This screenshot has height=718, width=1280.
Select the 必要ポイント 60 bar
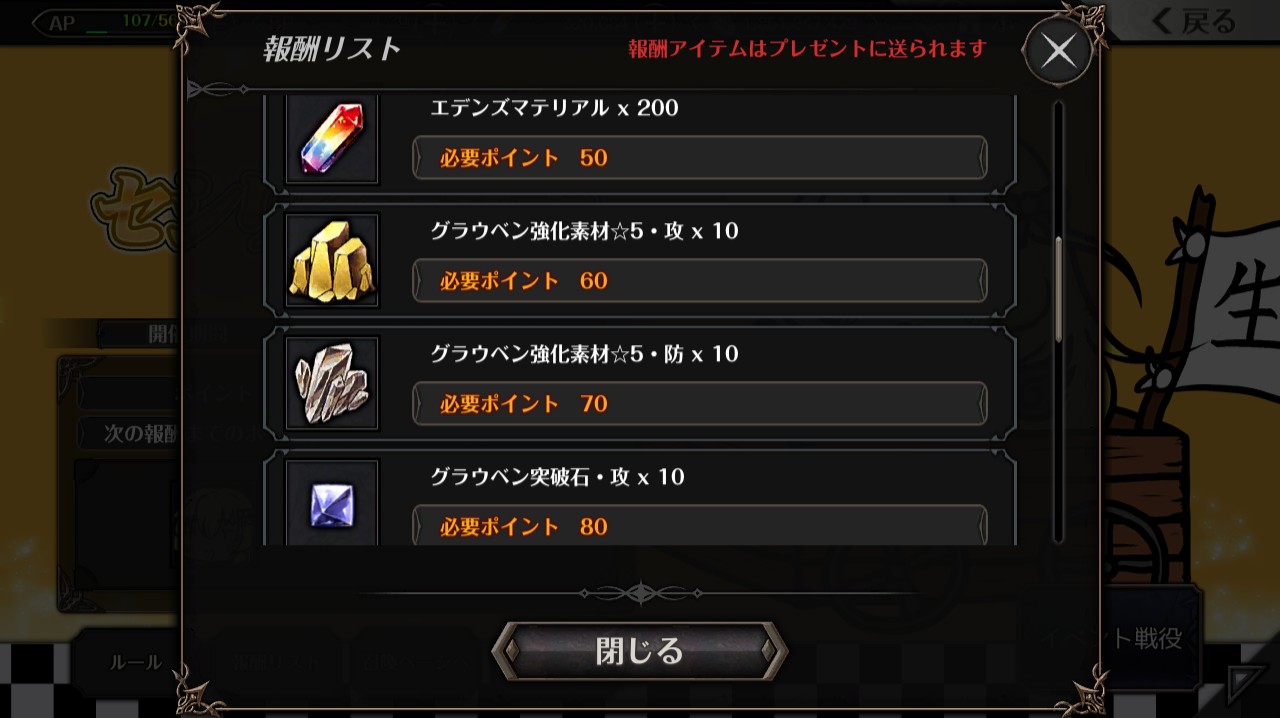pyautogui.click(x=700, y=281)
